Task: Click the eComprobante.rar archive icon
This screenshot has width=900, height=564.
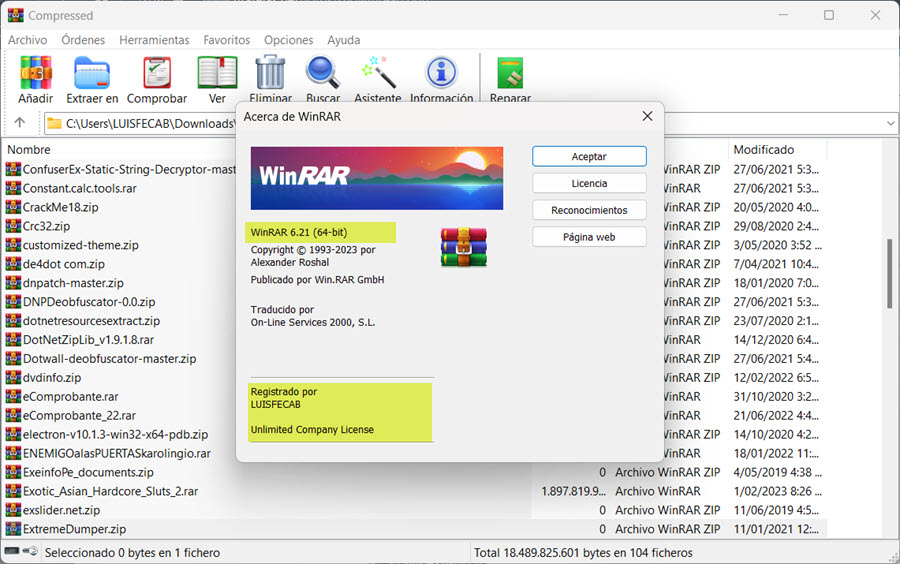Action: tap(13, 396)
